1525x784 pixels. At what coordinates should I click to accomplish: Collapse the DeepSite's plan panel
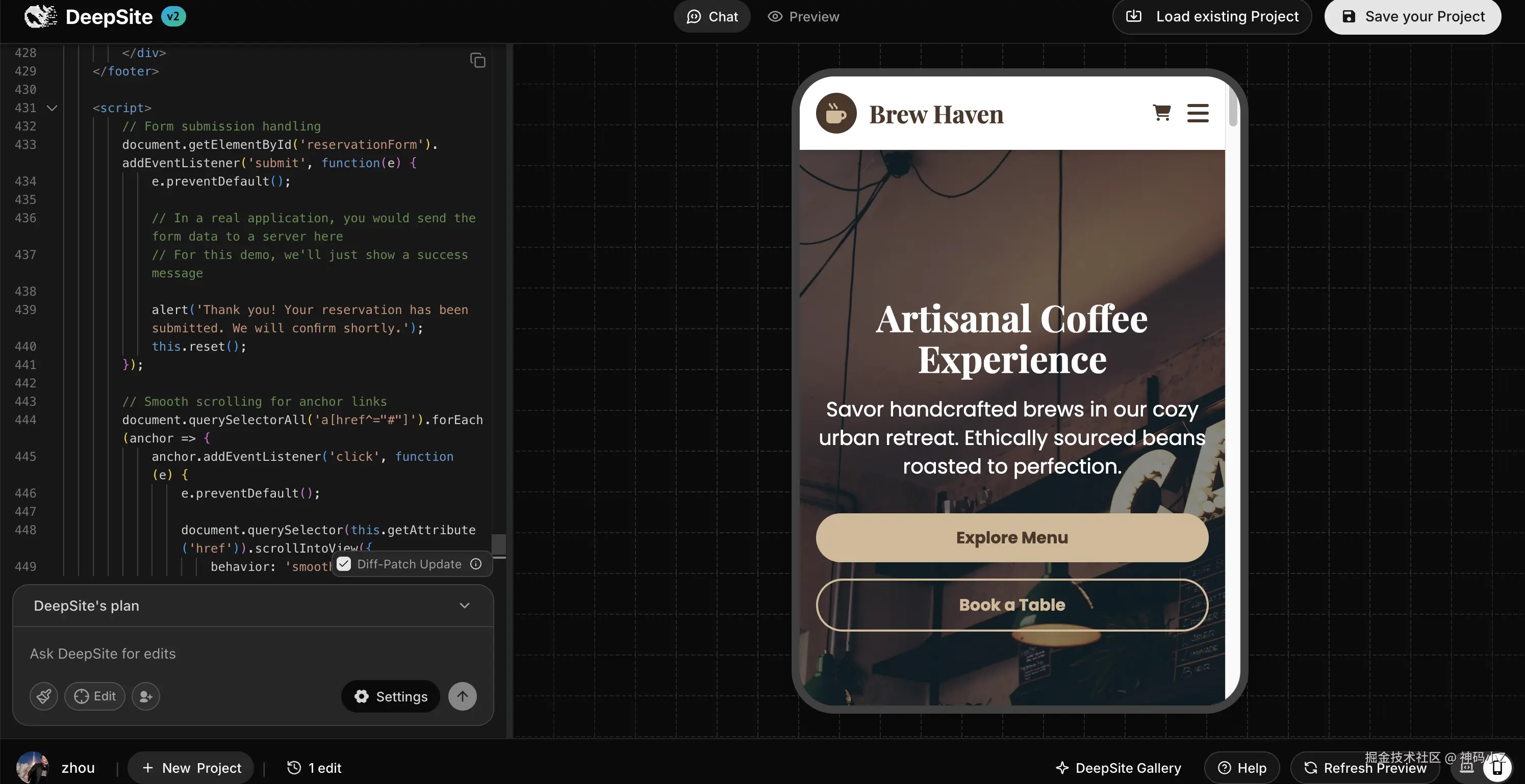point(465,605)
